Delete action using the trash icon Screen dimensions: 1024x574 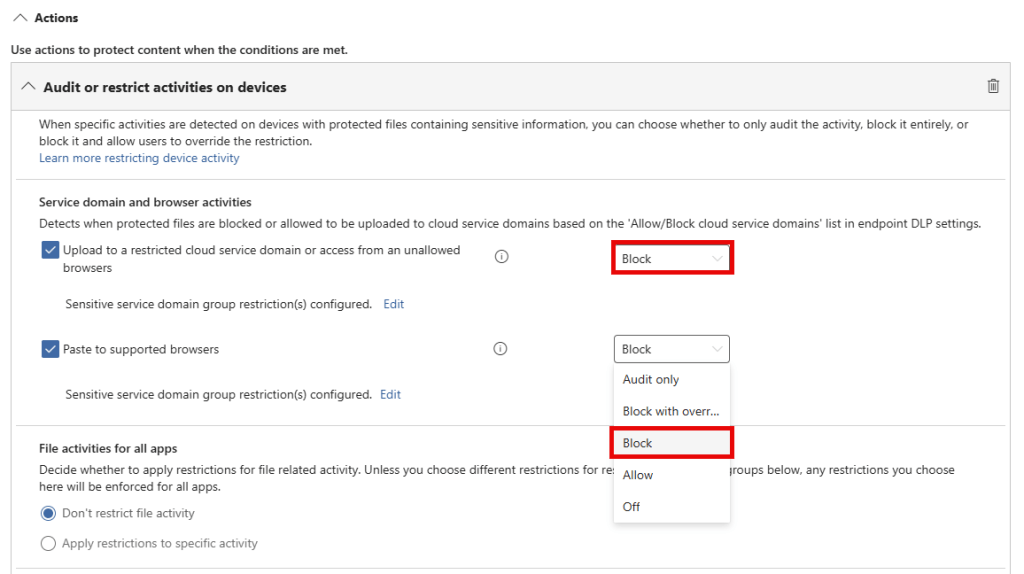[x=993, y=87]
